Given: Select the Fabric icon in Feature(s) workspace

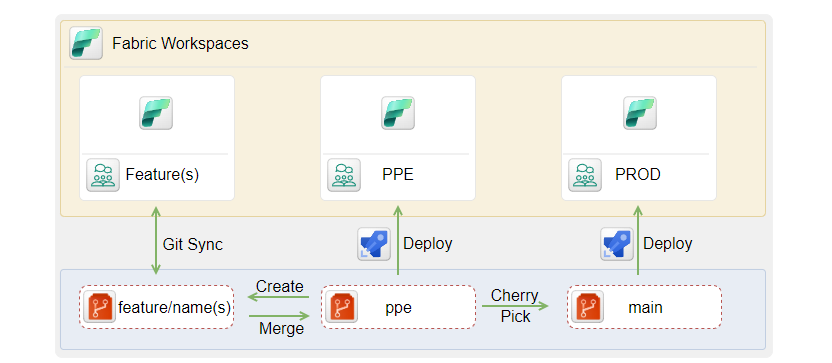Looking at the screenshot, I should 156,113.
